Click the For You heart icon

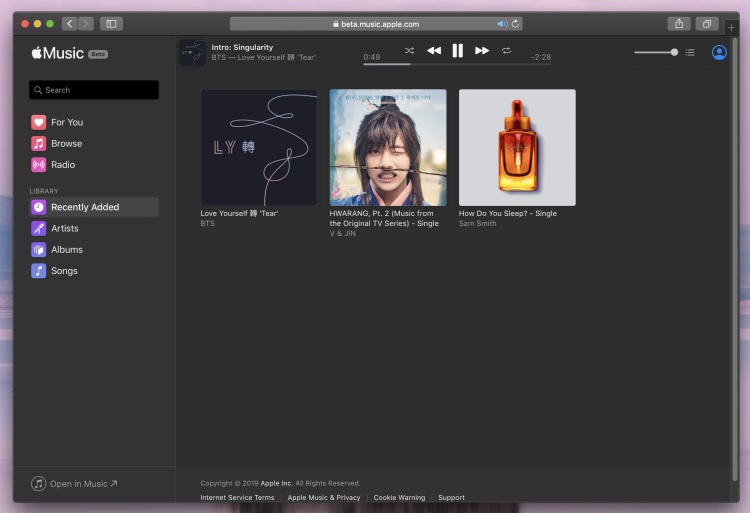(39, 122)
